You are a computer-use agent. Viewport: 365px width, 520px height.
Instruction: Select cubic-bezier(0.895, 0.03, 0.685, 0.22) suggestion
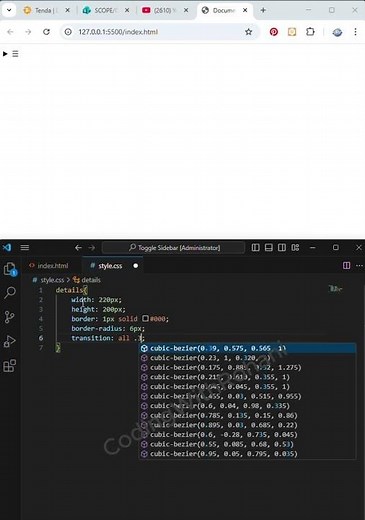click(247, 425)
